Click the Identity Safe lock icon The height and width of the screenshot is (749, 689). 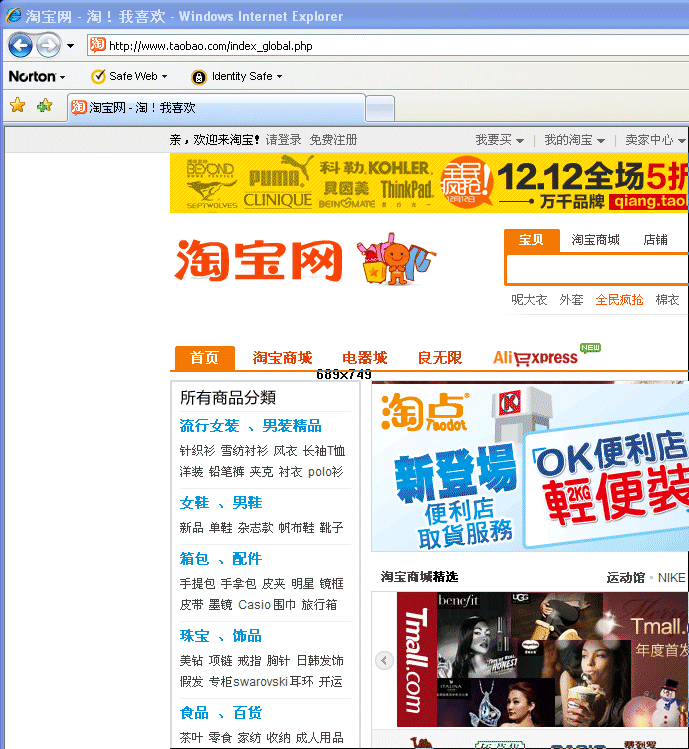[199, 76]
